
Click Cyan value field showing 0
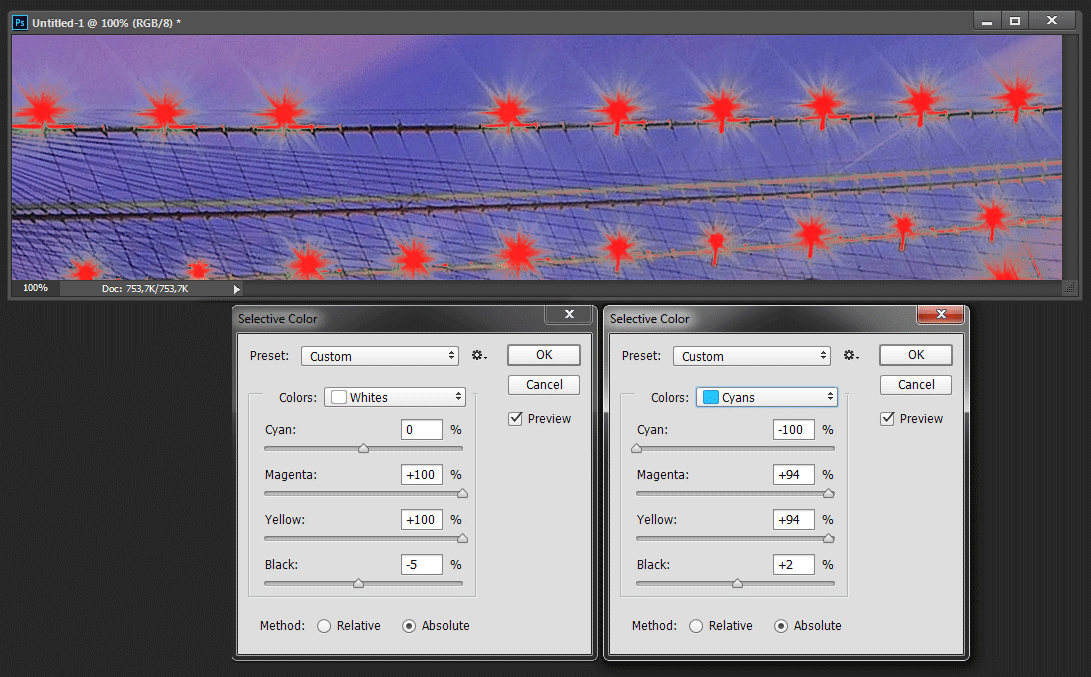(422, 429)
